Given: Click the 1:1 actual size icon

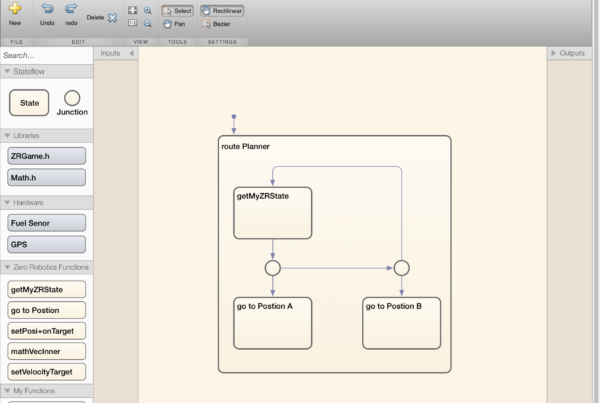Looking at the screenshot, I should click(132, 23).
